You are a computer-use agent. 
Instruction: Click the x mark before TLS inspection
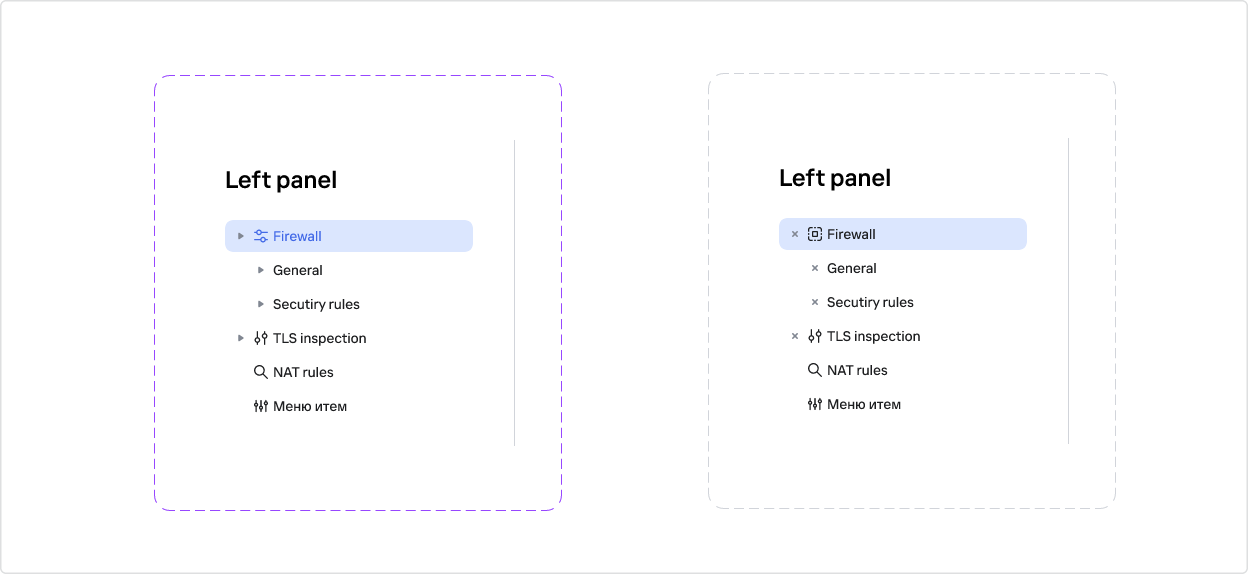(795, 336)
